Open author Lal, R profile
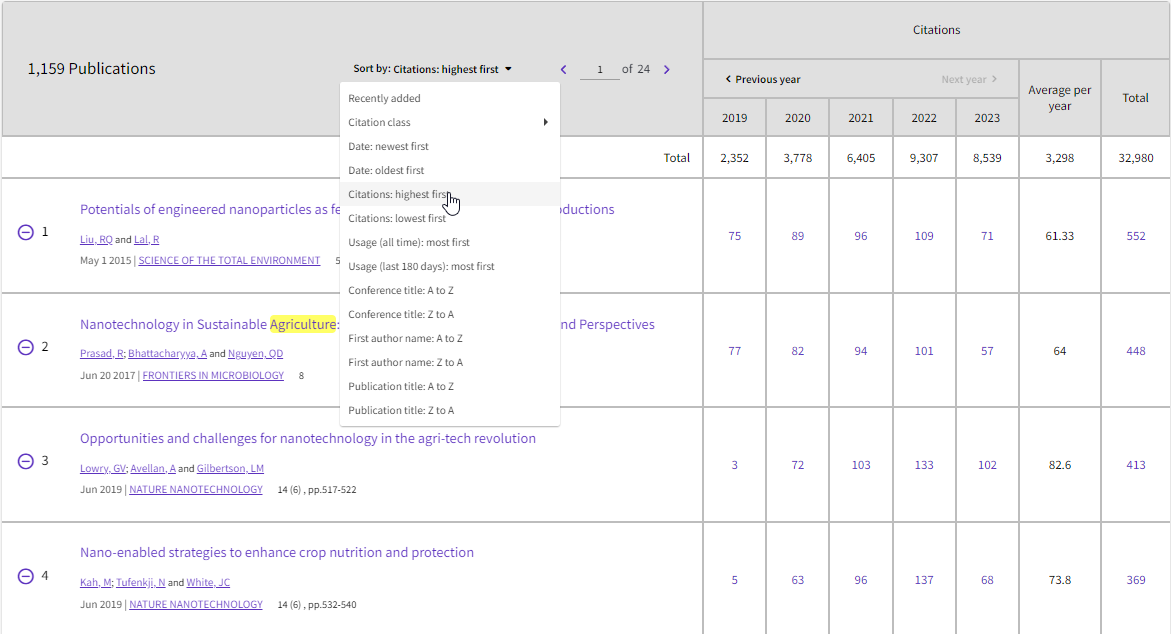Screen dimensions: 1171x634 click(146, 240)
